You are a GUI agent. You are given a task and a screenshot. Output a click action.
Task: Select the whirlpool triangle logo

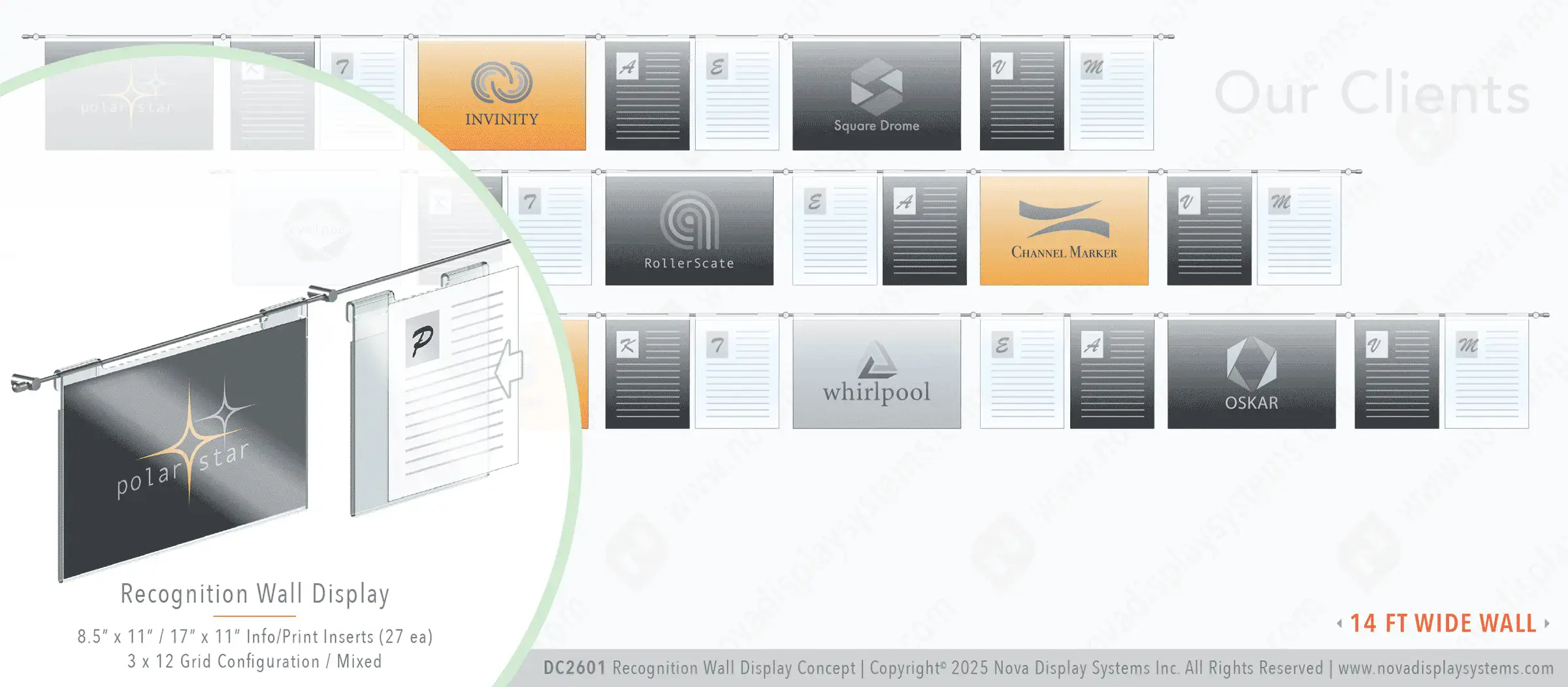pyautogui.click(x=877, y=360)
